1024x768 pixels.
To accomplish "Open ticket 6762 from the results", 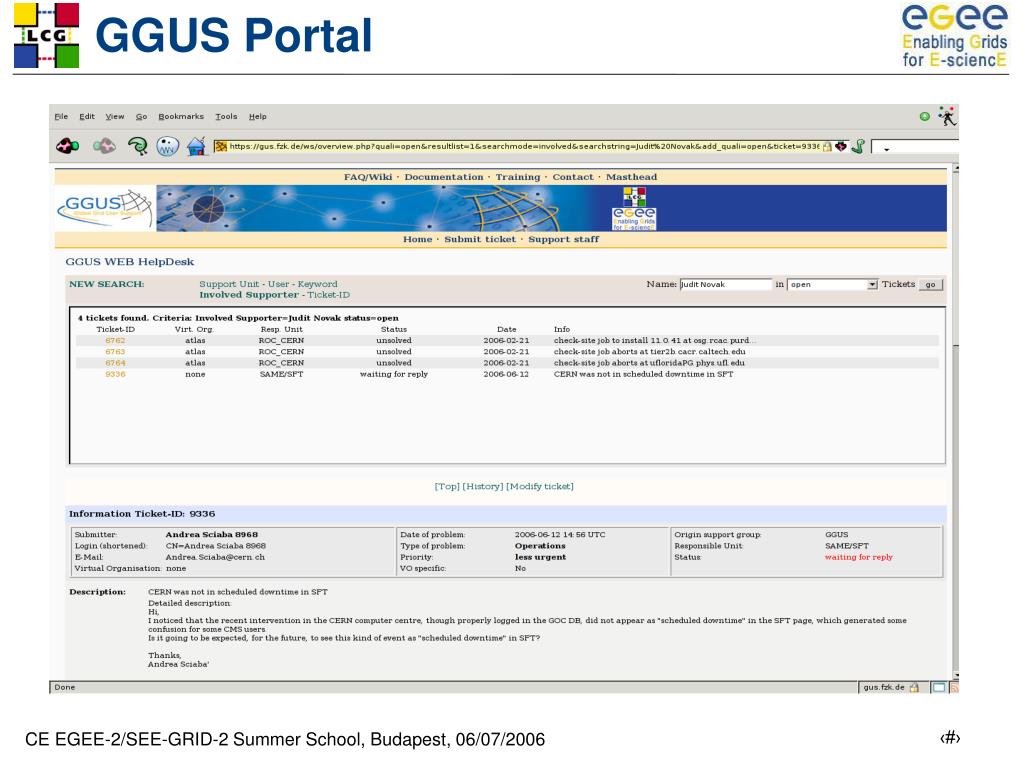I will pyautogui.click(x=115, y=340).
